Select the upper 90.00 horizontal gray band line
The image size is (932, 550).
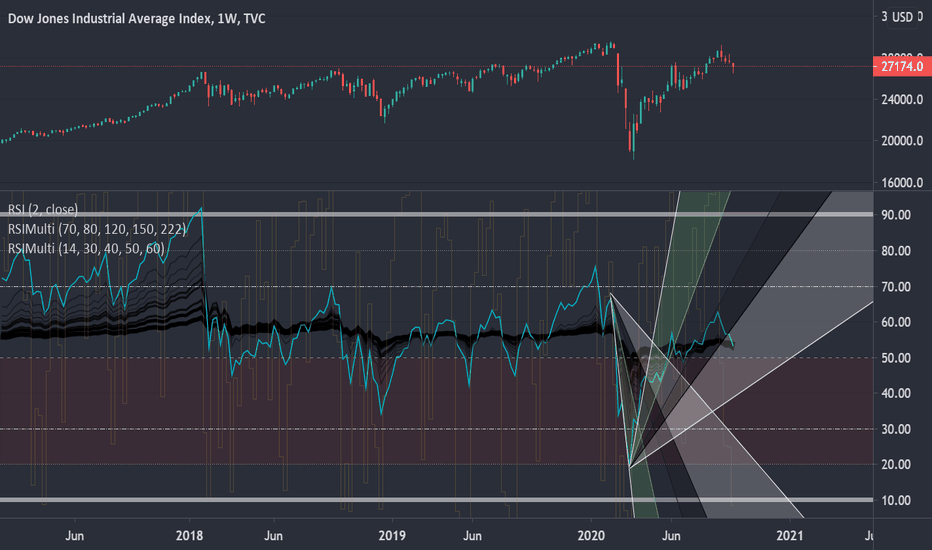[436, 215]
